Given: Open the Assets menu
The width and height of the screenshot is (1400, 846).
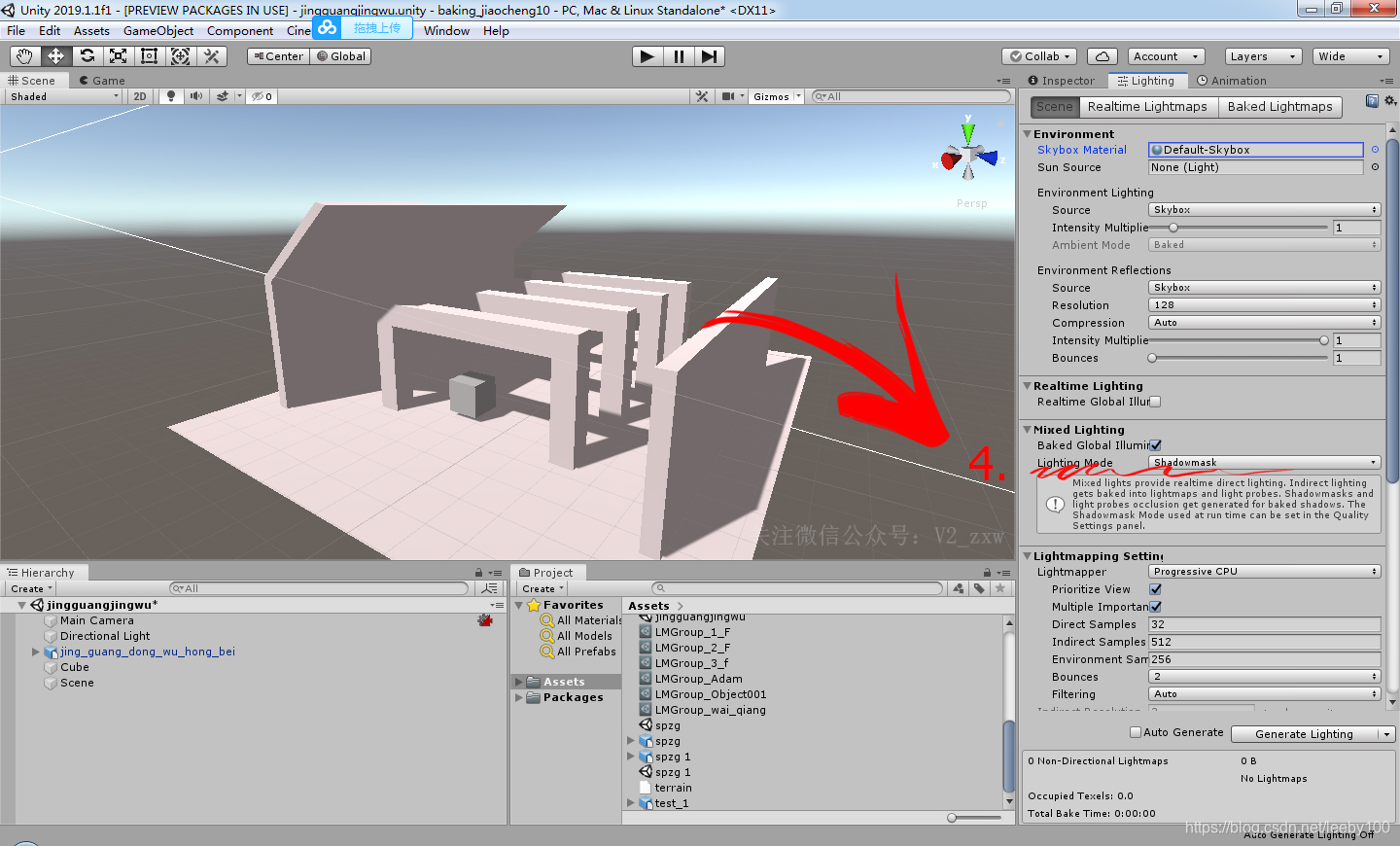Looking at the screenshot, I should click(91, 31).
